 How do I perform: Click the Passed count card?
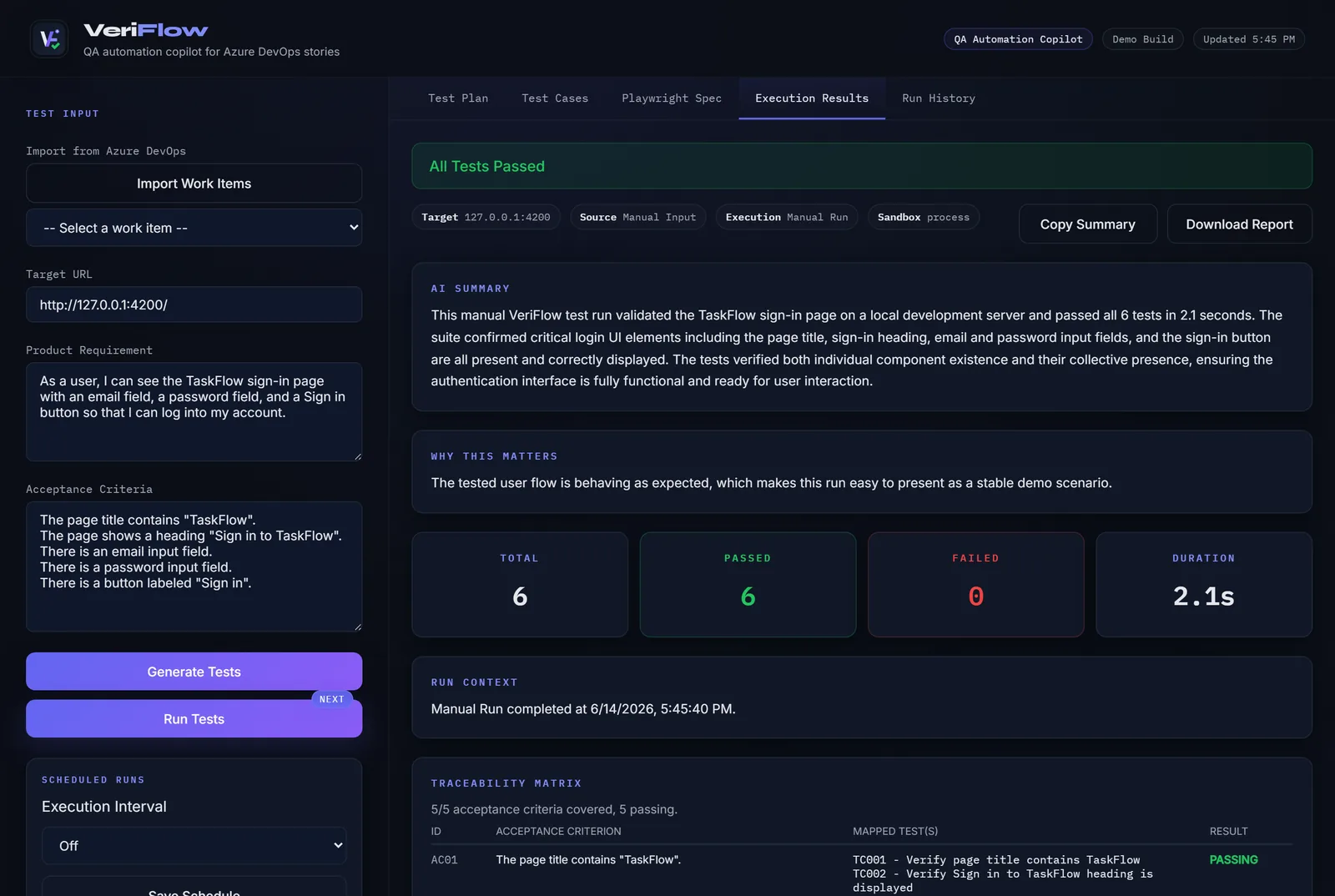pyautogui.click(x=748, y=585)
